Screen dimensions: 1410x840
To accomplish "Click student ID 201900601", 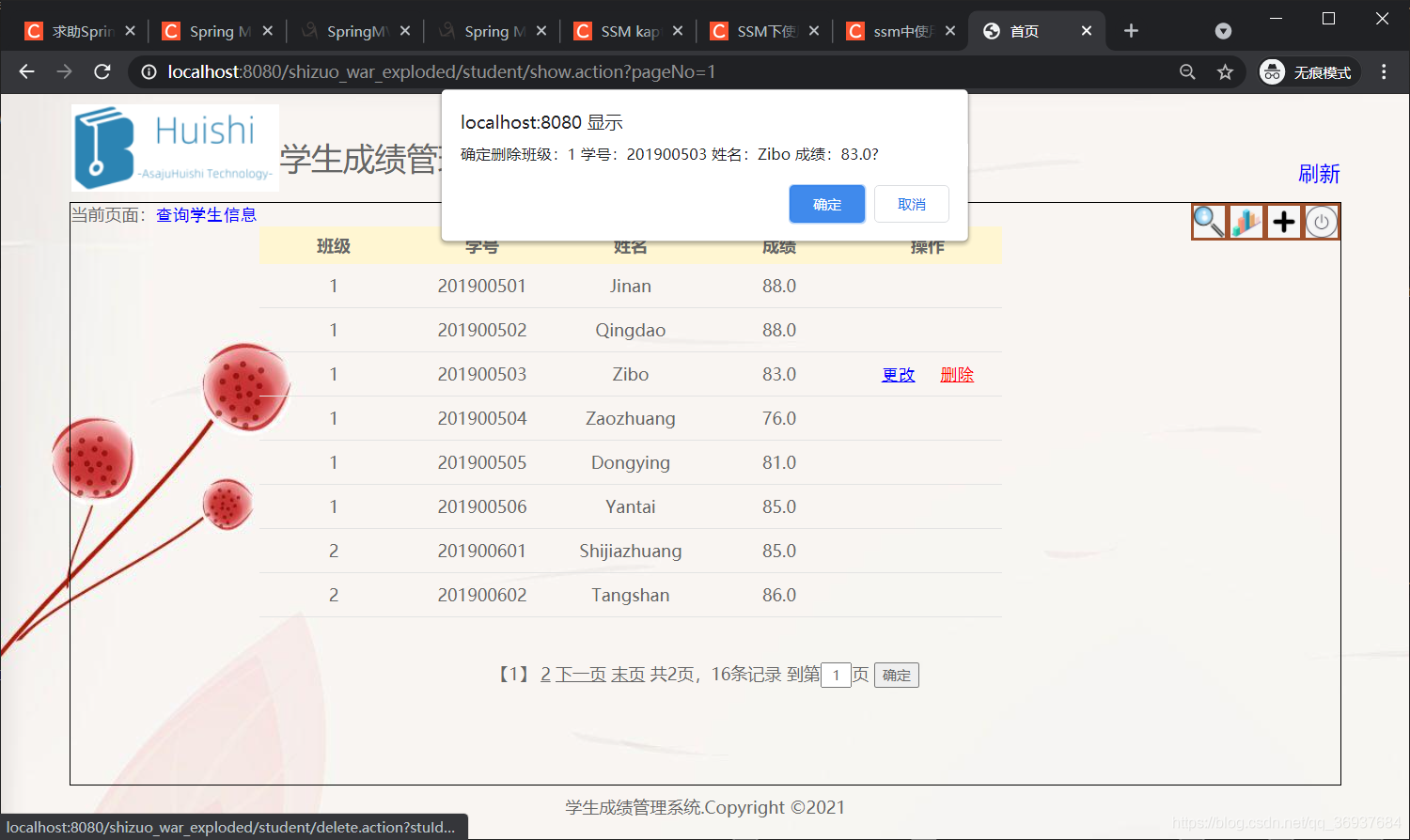I will [482, 552].
